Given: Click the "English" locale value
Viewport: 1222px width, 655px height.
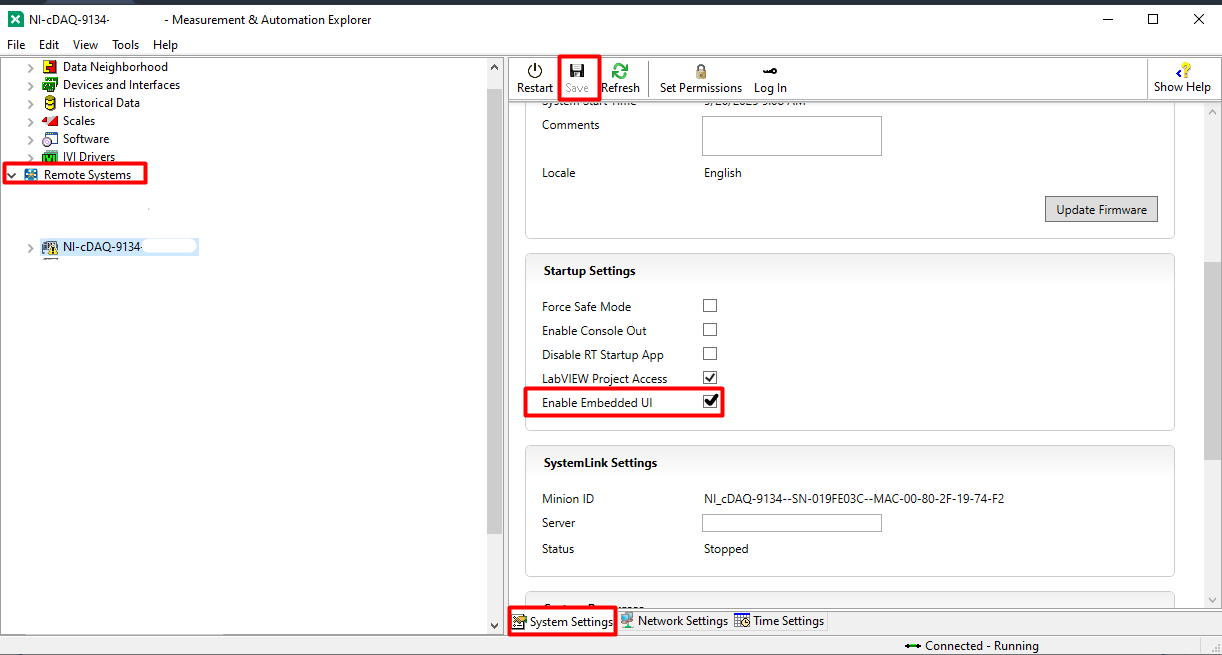Looking at the screenshot, I should tap(723, 173).
